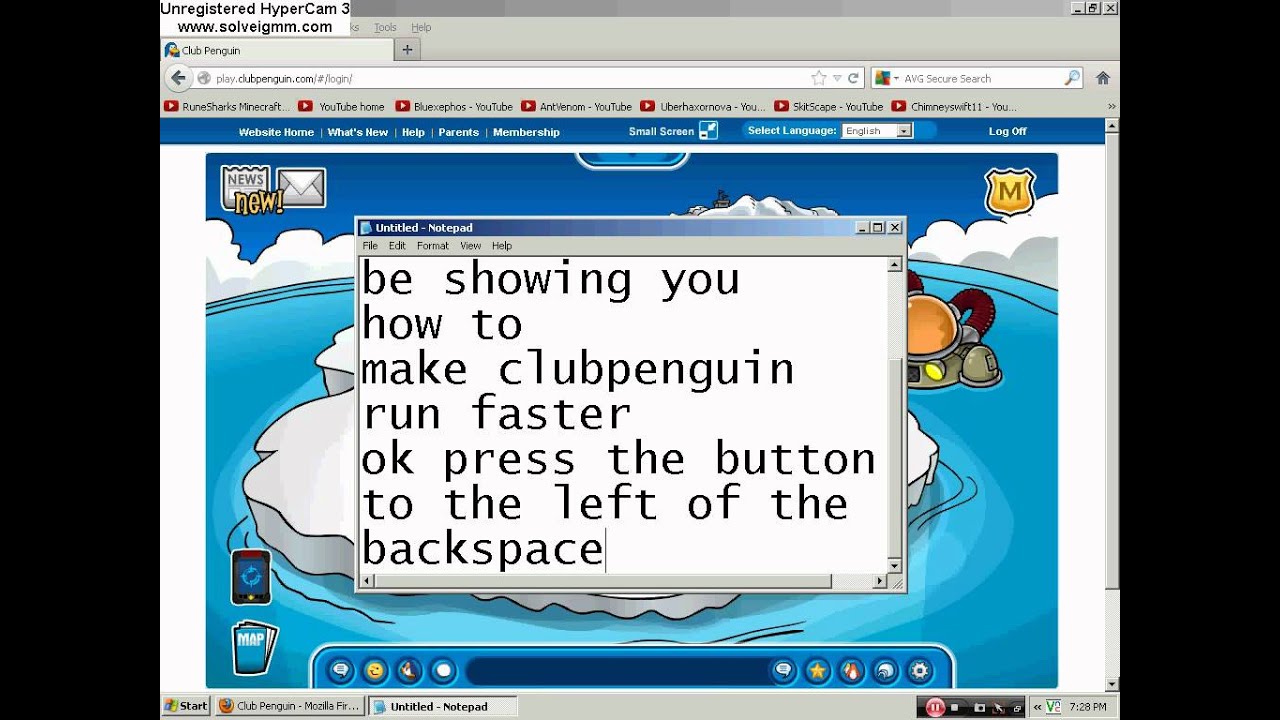The width and height of the screenshot is (1280, 720).
Task: Open the URL history dropdown arrow
Action: point(836,78)
